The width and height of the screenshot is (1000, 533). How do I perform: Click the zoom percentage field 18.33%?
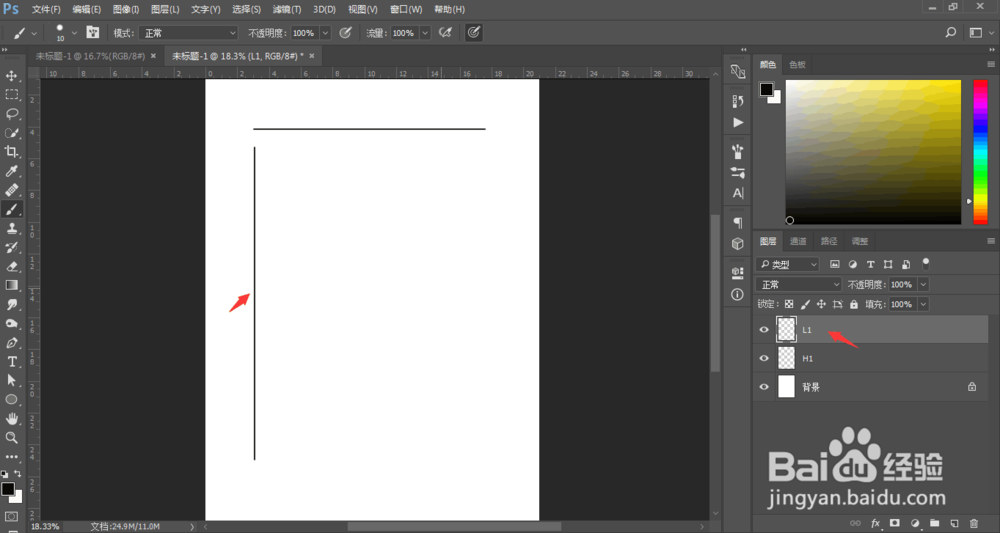coord(45,527)
